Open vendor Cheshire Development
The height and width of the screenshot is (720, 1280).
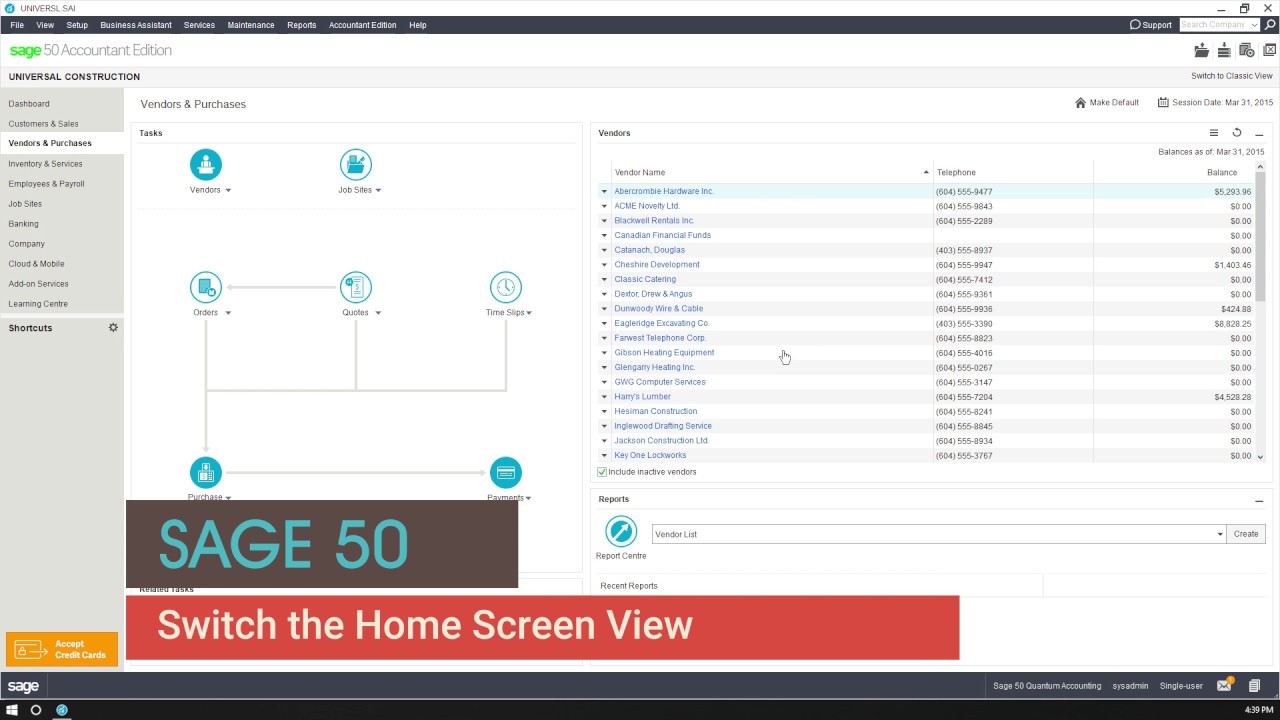[657, 265]
